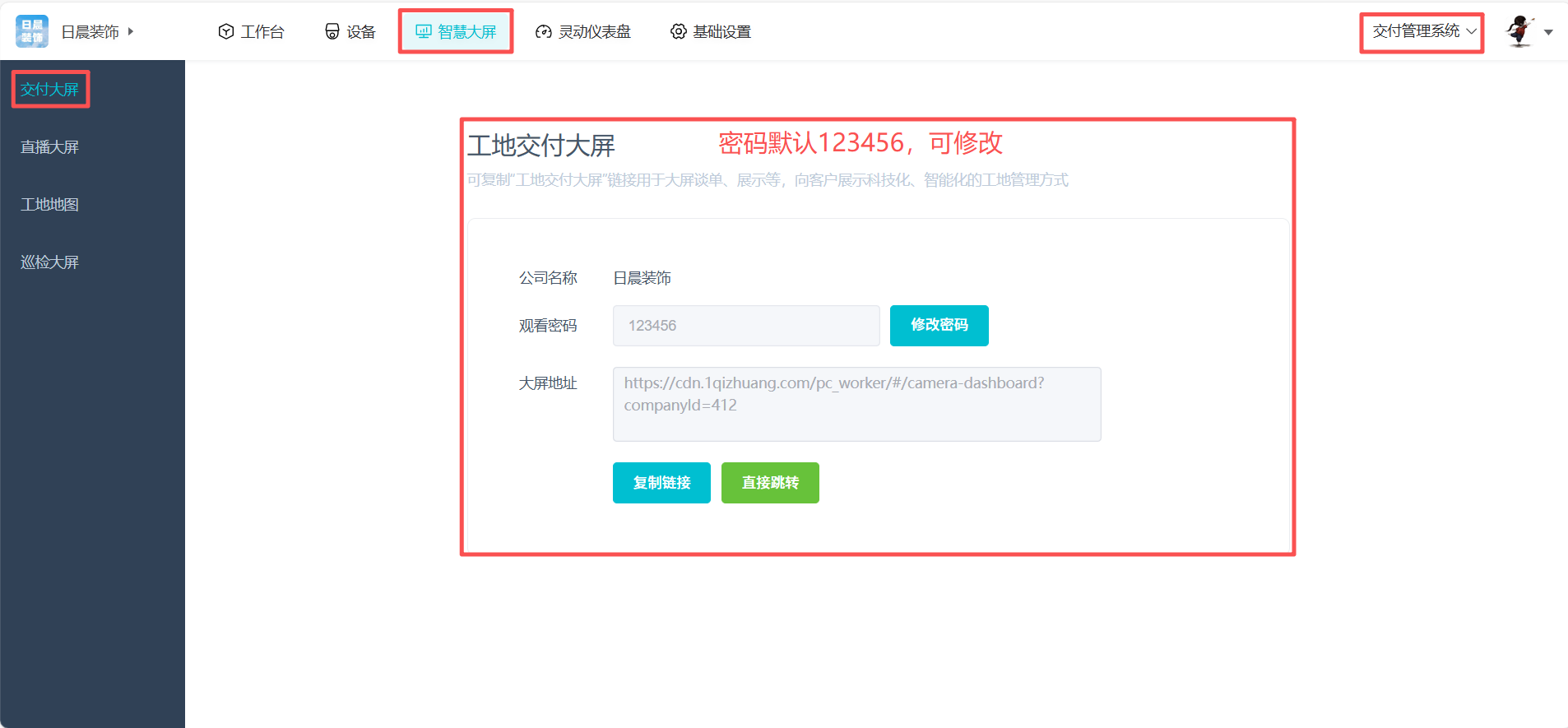Switch to 巡检大屏 sidebar item
1568x728 pixels.
49,262
